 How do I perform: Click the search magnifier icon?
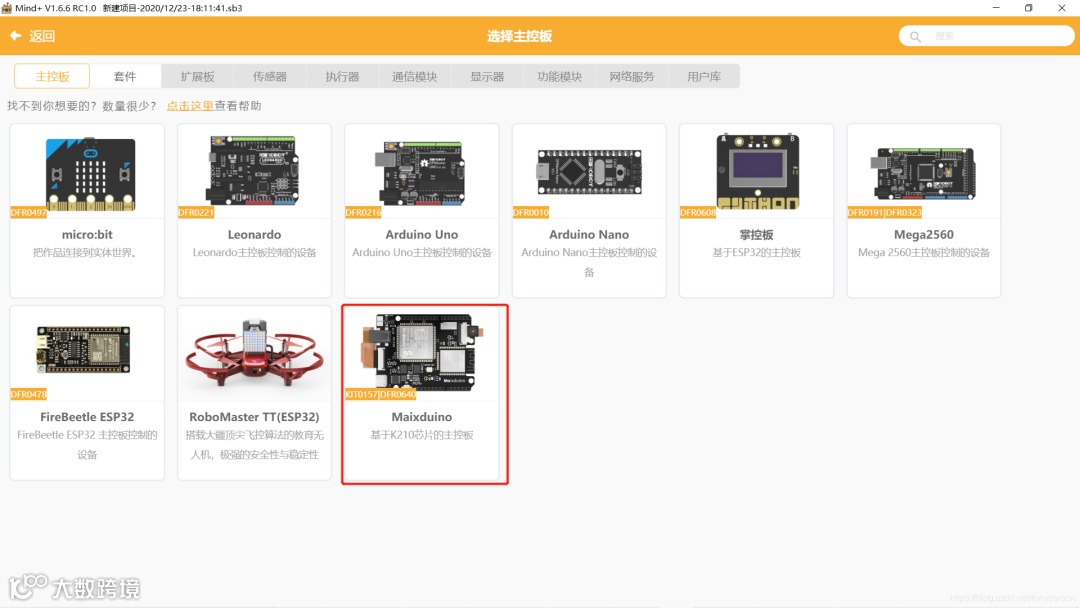click(915, 36)
